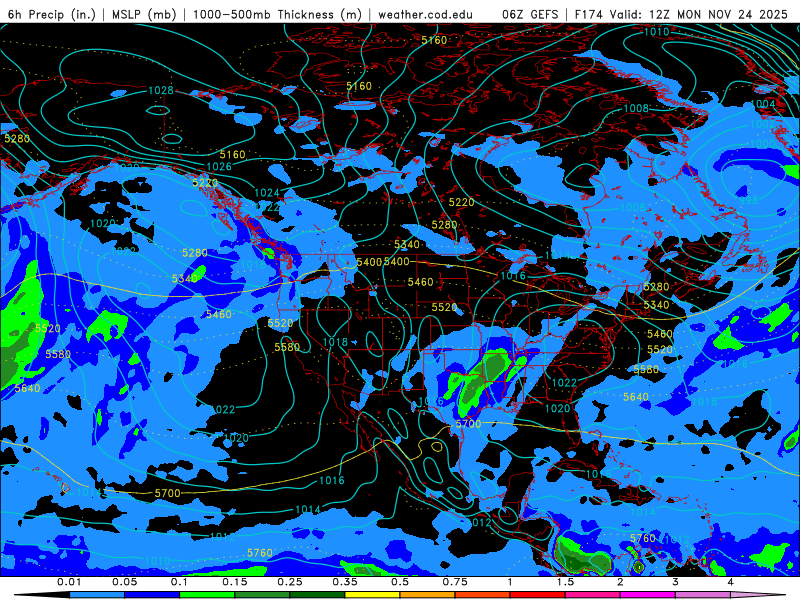Click the 0.05 precipitation scale label

pyautogui.click(x=124, y=582)
